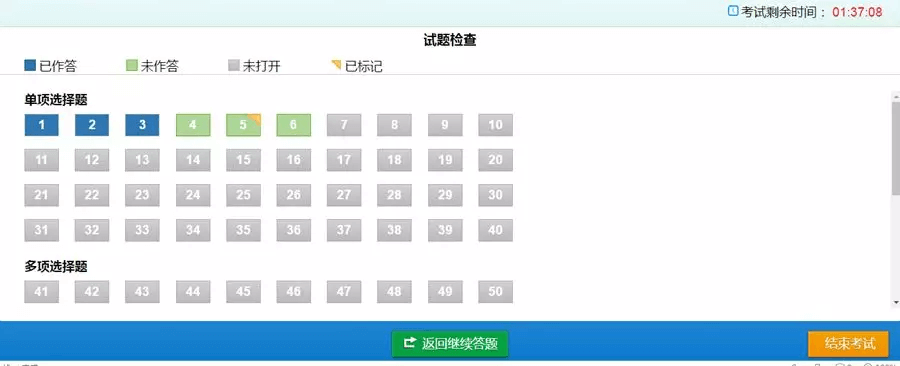Viewport: 900px width, 366px height.
Task: Open question 50
Action: coord(495,291)
